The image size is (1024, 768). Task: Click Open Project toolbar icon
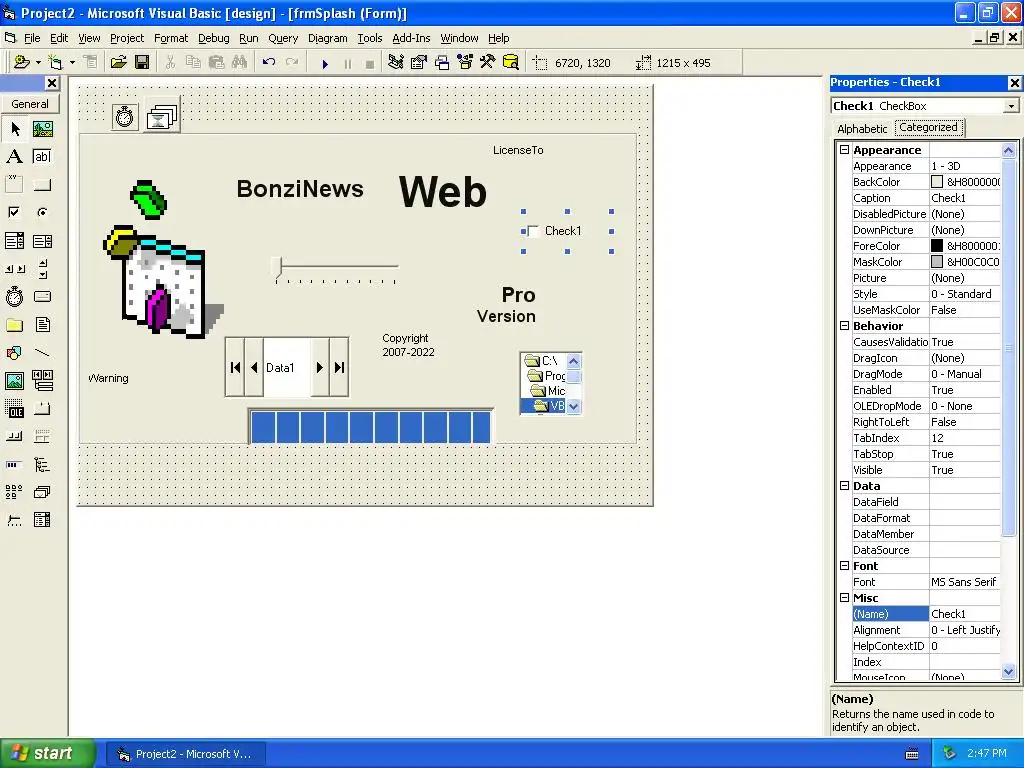[x=118, y=63]
